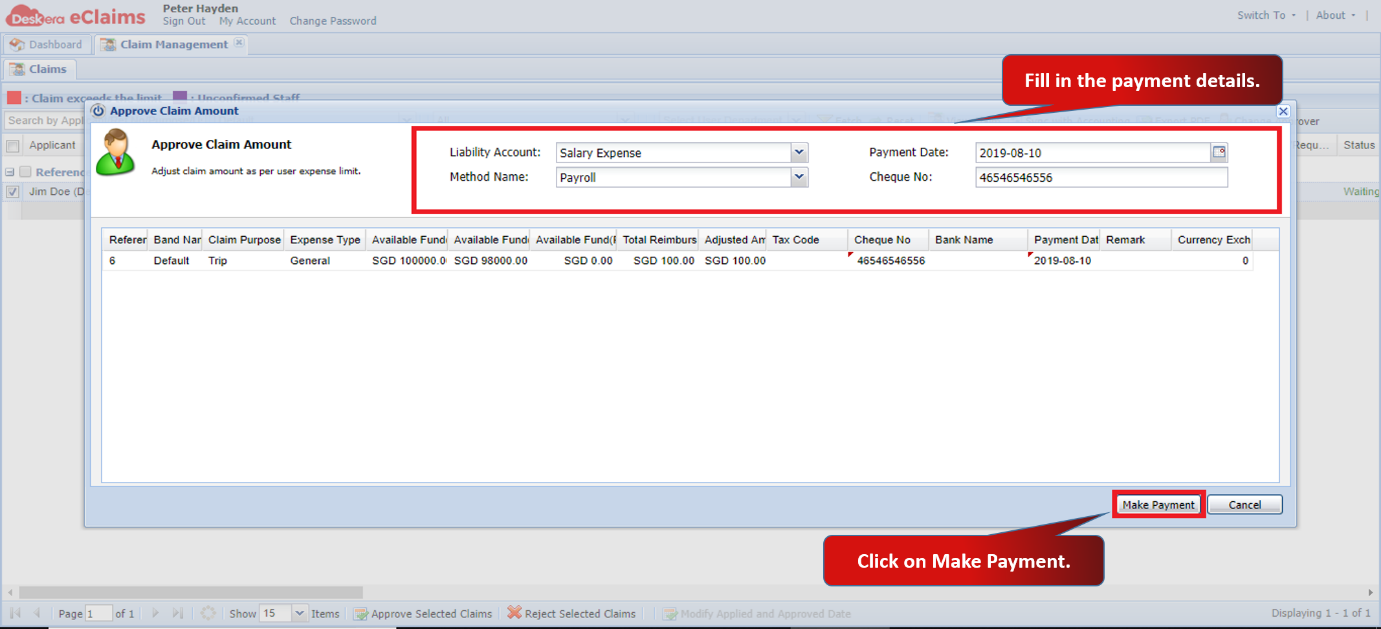The width and height of the screenshot is (1381, 629).
Task: Click the Make Payment button
Action: click(x=1158, y=505)
